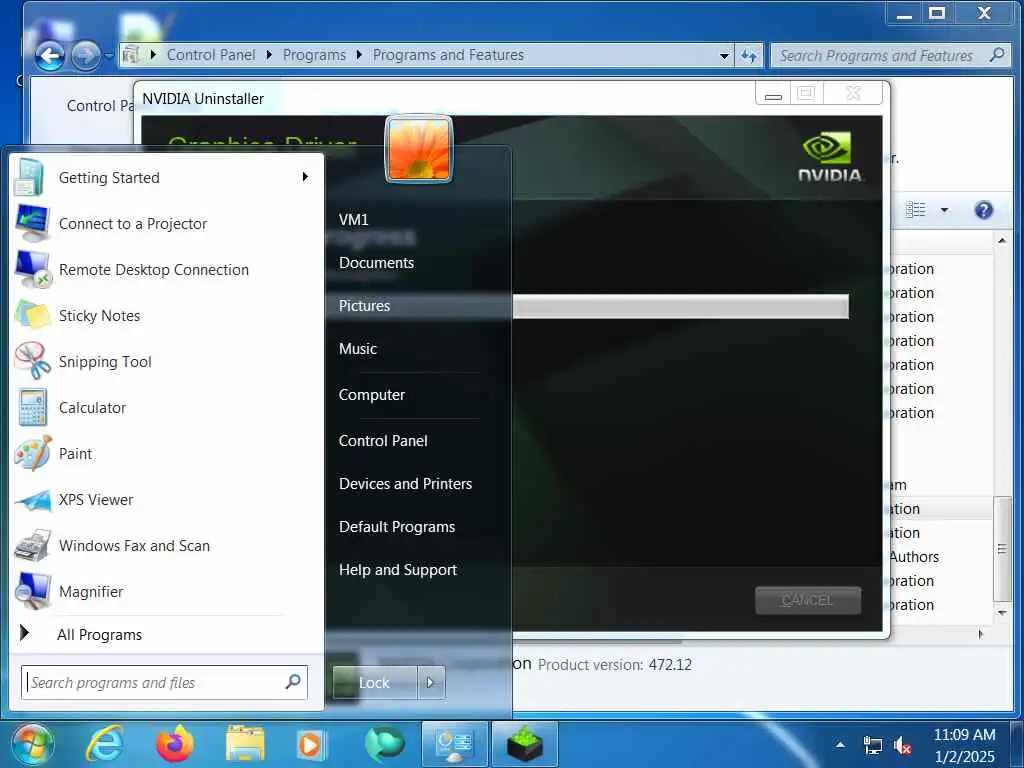
Task: Click the muted volume tray icon
Action: click(903, 745)
